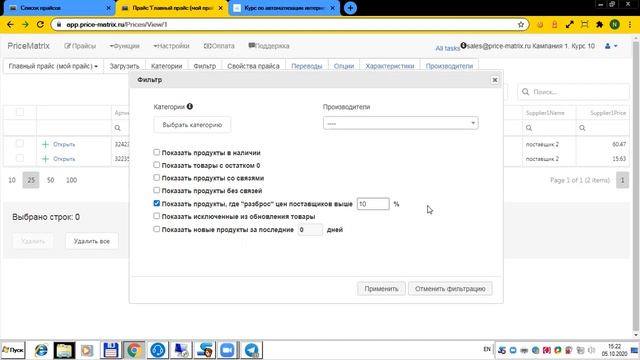640x360 pixels.
Task: Enable Показать новые продукты за последние
Action: tap(157, 229)
